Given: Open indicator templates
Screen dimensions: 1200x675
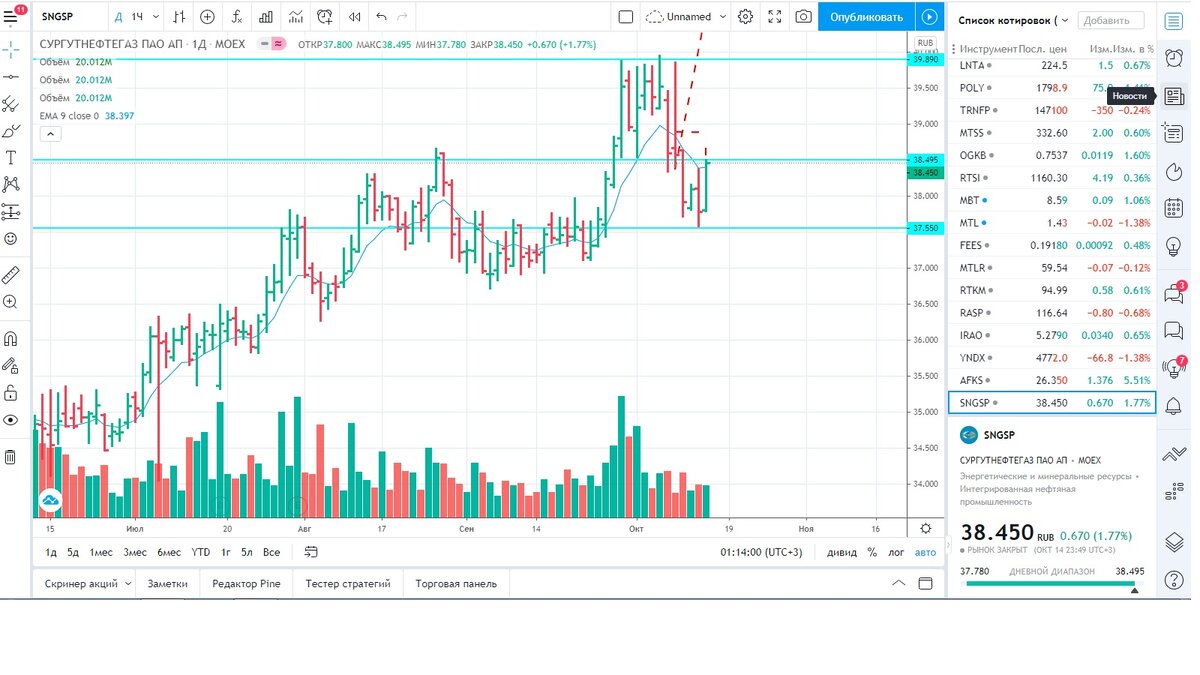Looking at the screenshot, I should click(295, 17).
